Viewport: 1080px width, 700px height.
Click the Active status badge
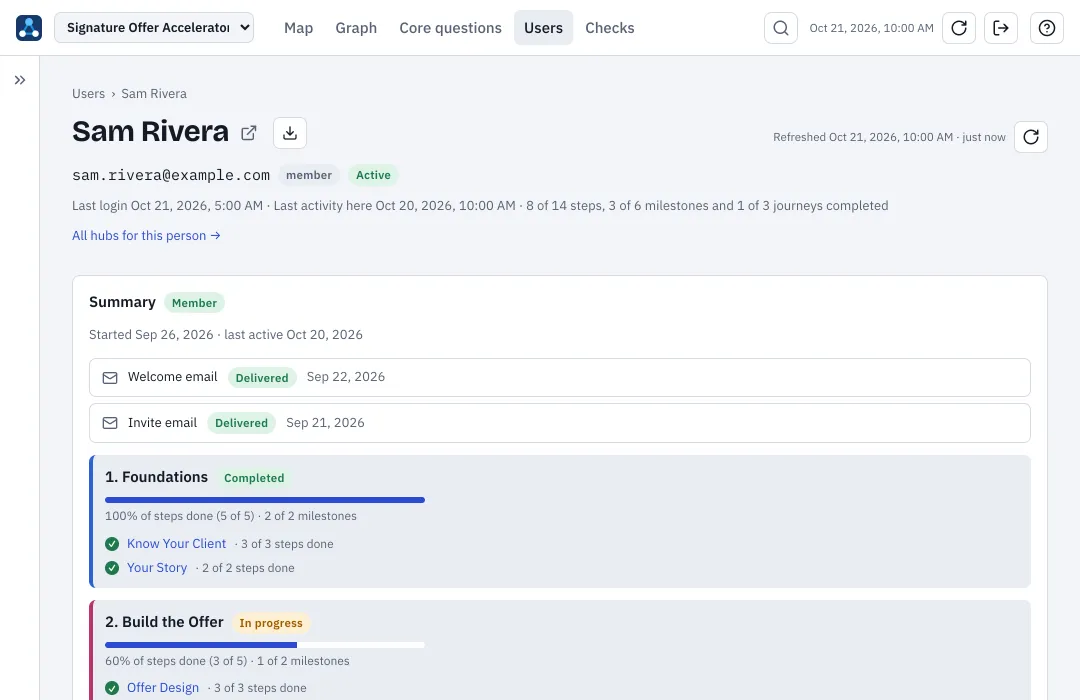(x=373, y=175)
